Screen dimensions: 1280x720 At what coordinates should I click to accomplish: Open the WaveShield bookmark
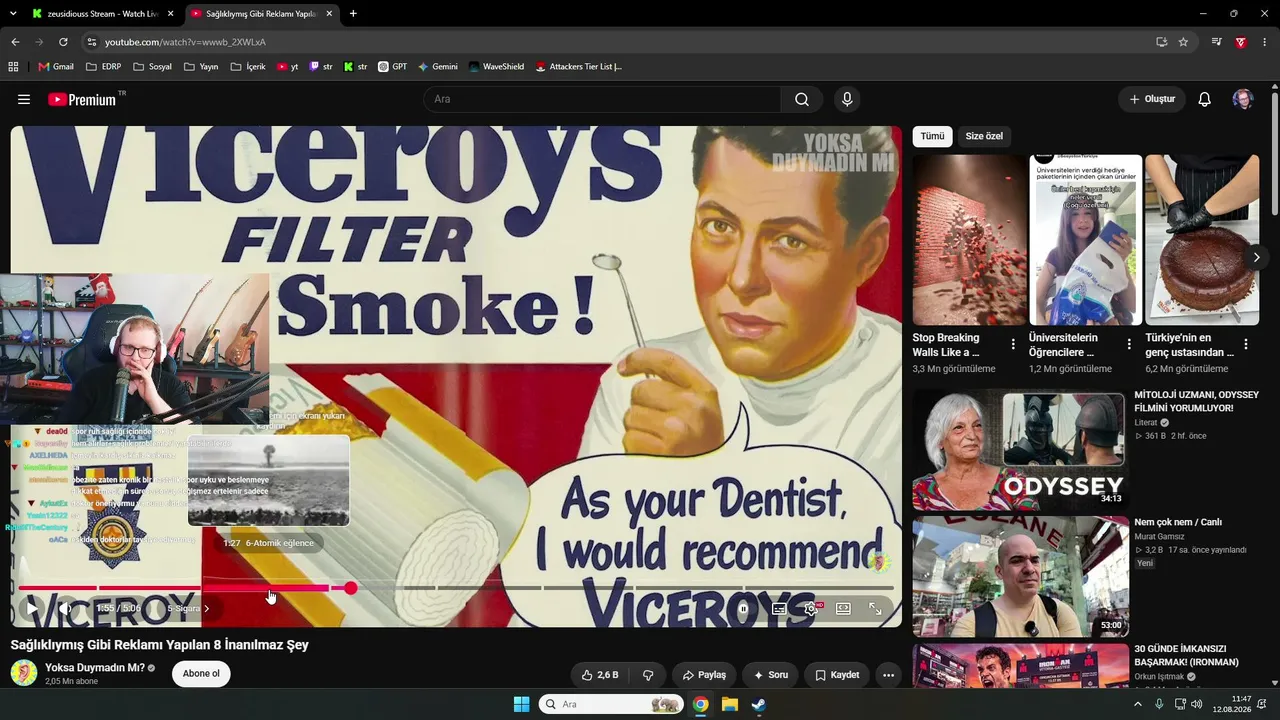(x=496, y=67)
